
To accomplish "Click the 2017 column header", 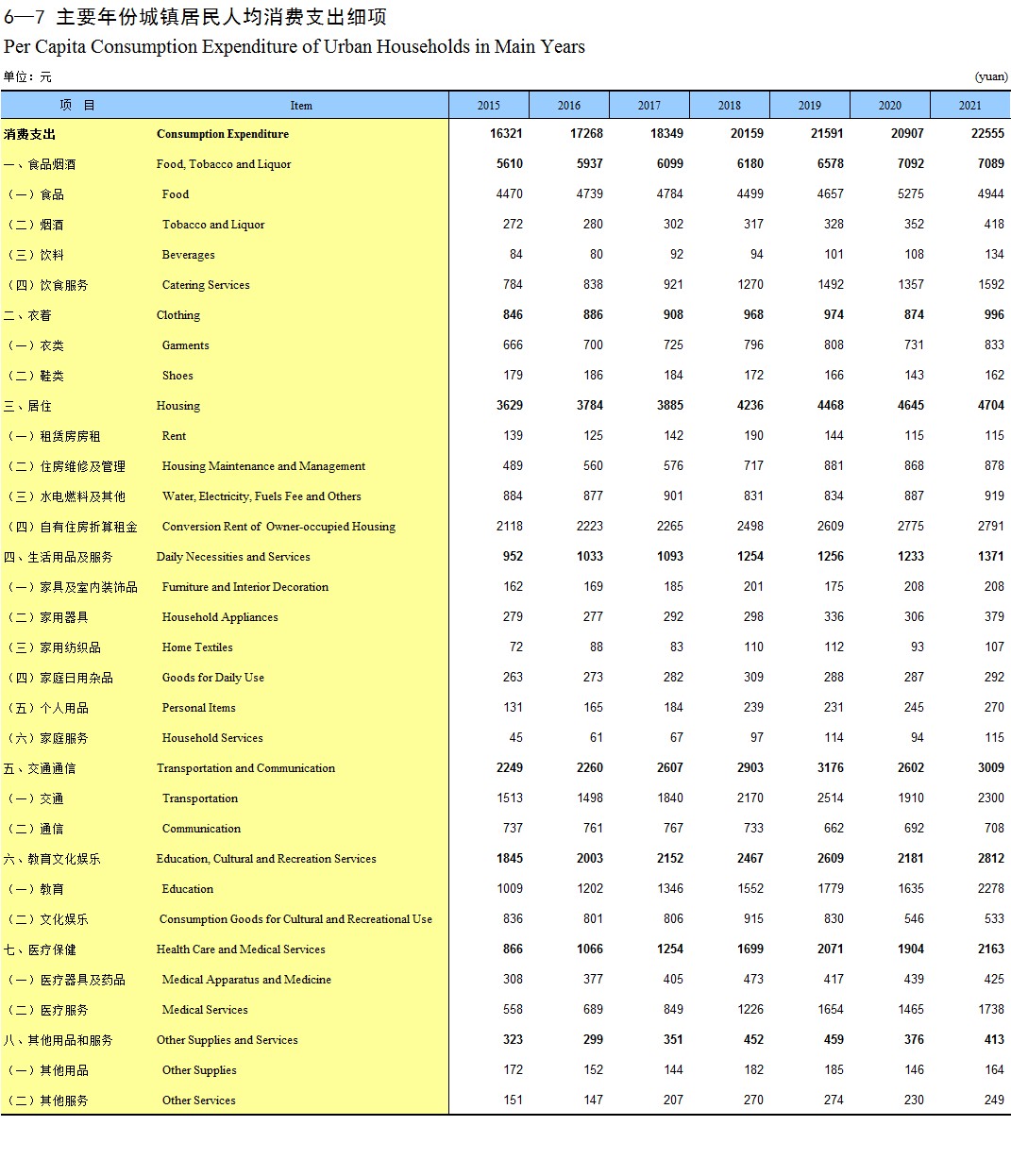I will (649, 105).
